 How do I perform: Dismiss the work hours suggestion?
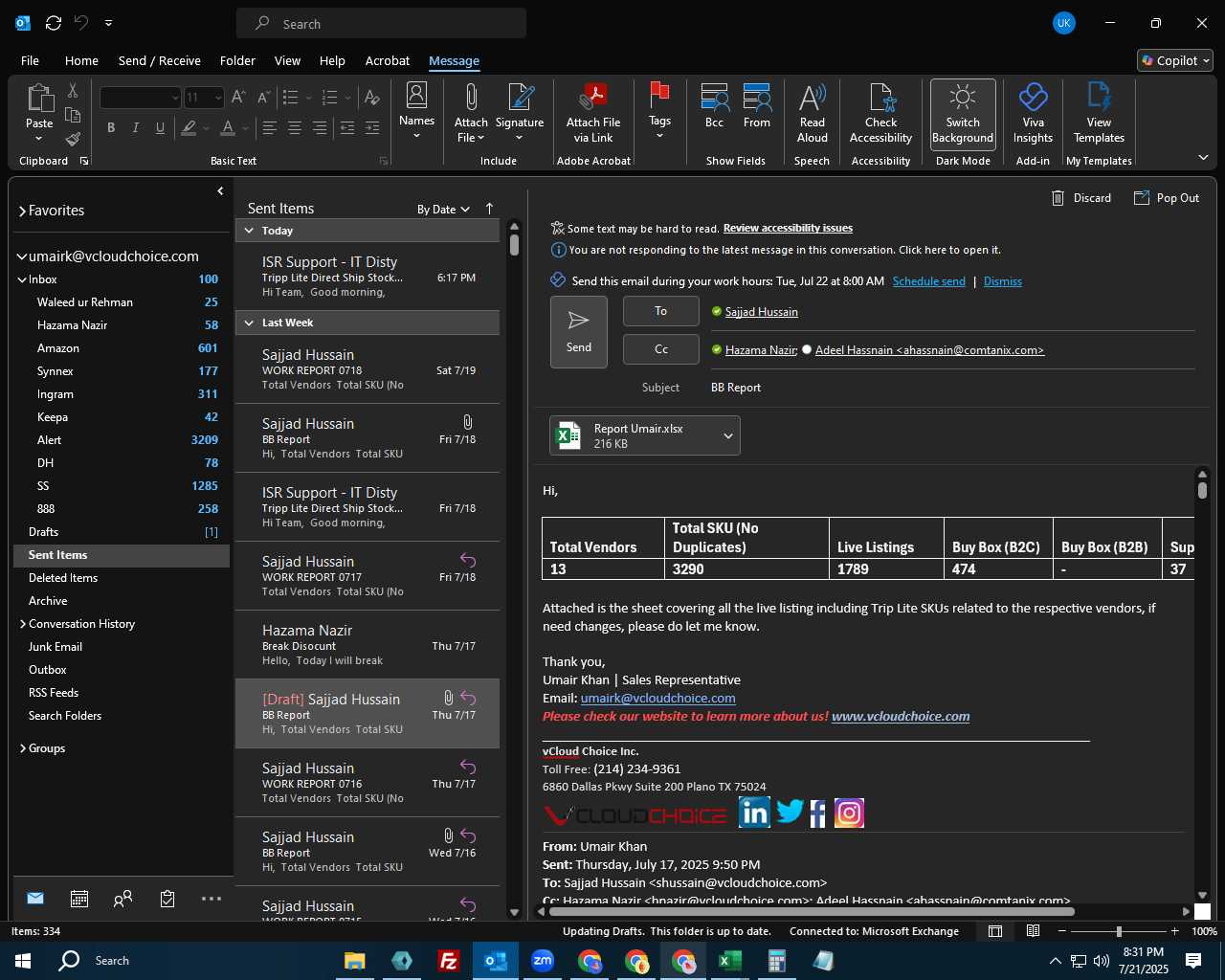pyautogui.click(x=1002, y=281)
